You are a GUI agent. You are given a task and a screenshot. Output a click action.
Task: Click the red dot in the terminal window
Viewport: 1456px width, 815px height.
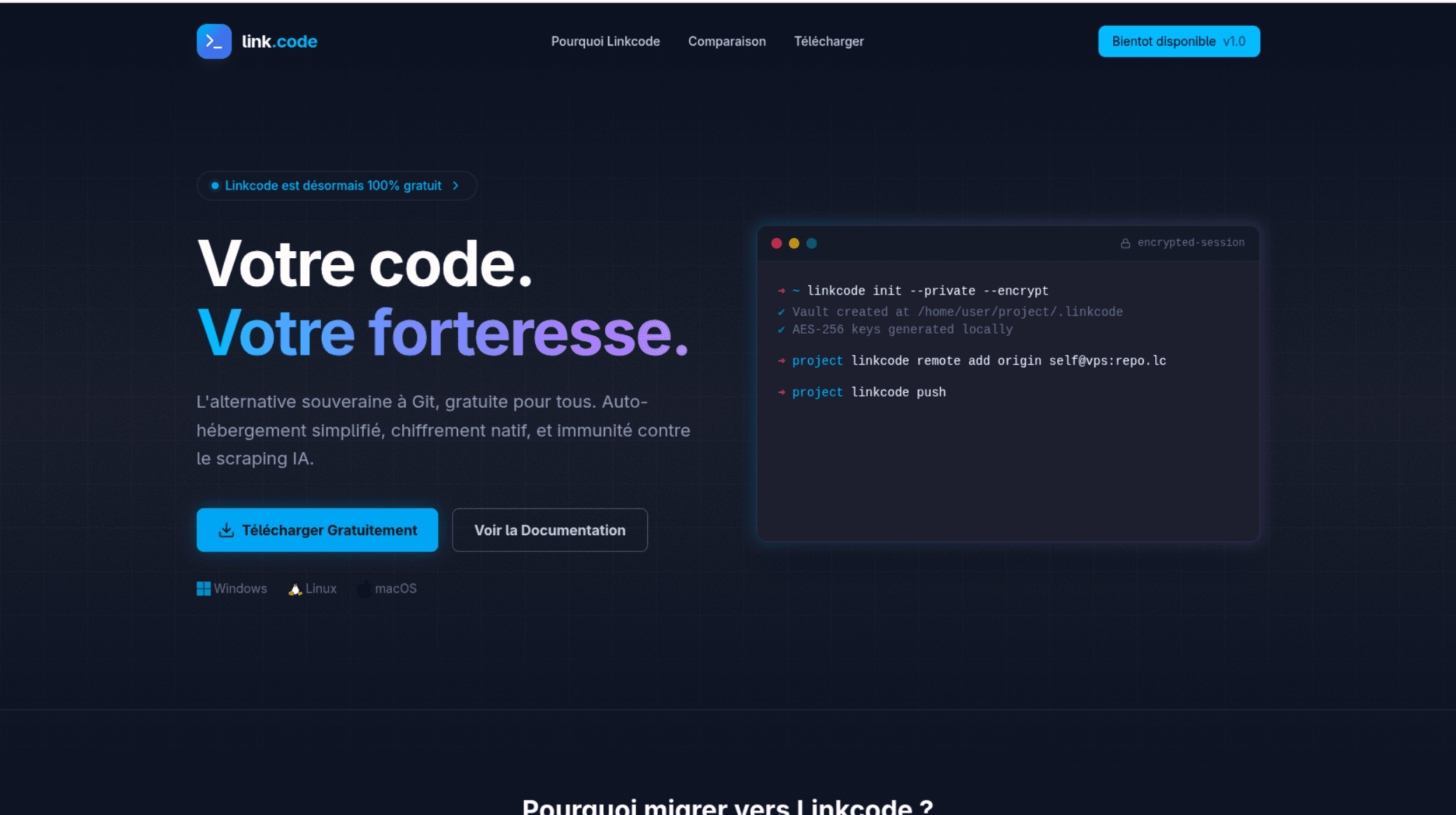pyautogui.click(x=776, y=243)
